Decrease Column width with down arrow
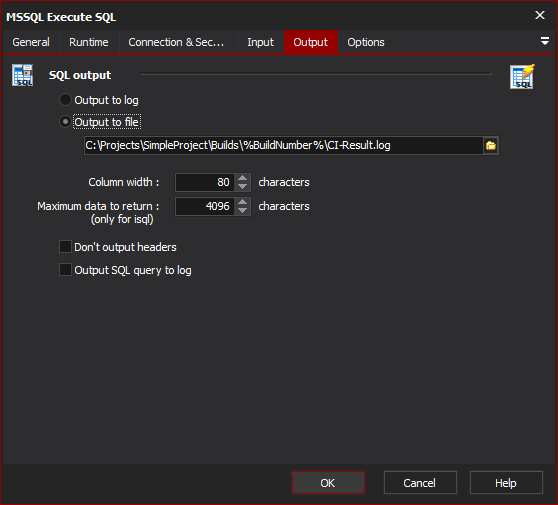Image resolution: width=558 pixels, height=505 pixels. [x=243, y=187]
